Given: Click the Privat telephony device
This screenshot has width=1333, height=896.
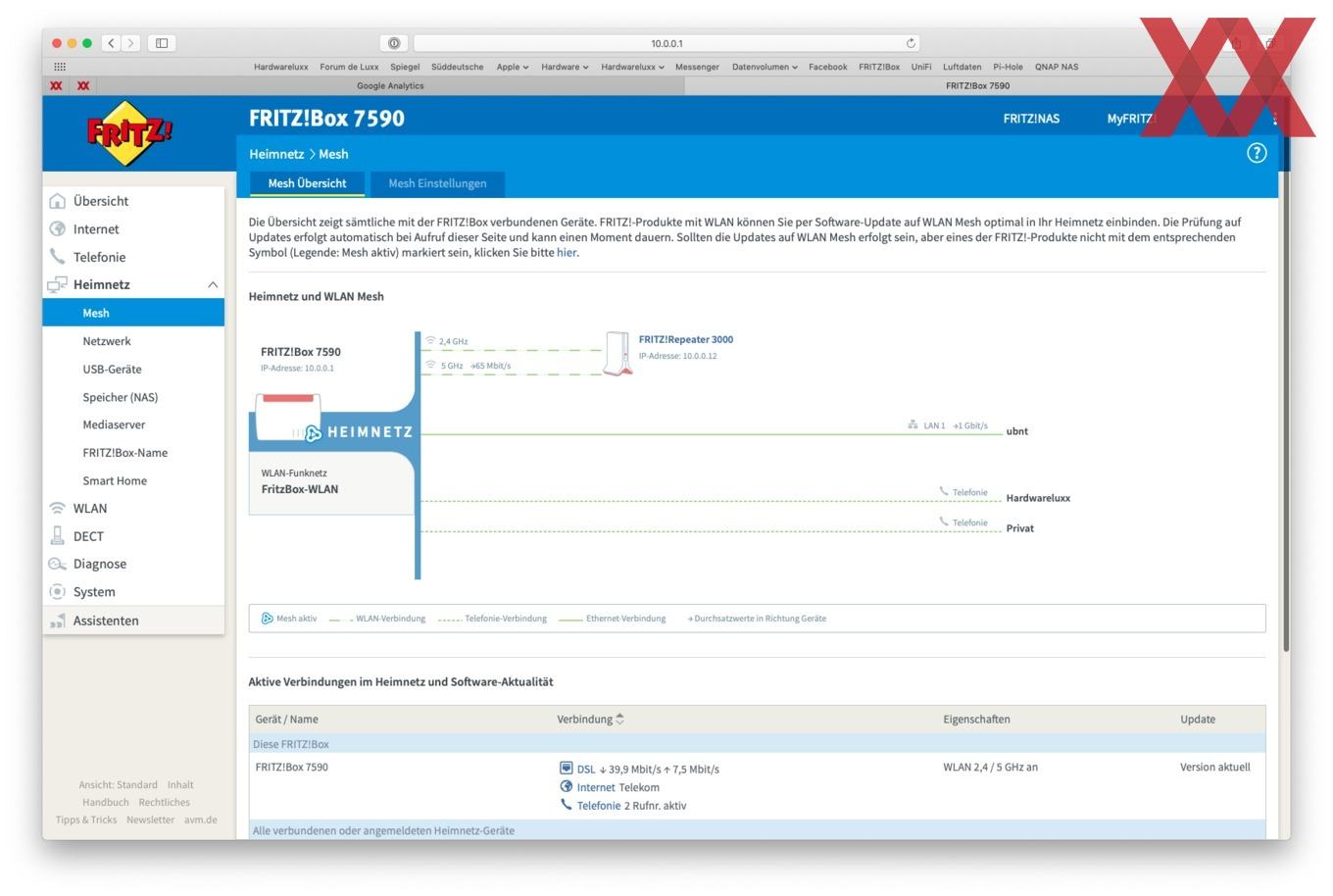Looking at the screenshot, I should click(x=1020, y=528).
